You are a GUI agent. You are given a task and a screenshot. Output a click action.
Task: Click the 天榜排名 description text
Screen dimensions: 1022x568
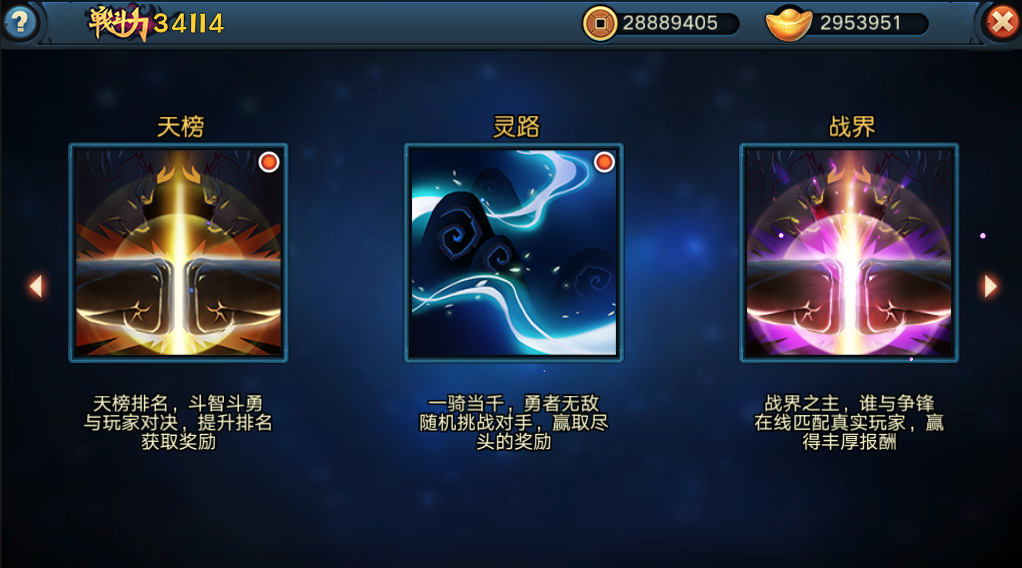[x=178, y=423]
